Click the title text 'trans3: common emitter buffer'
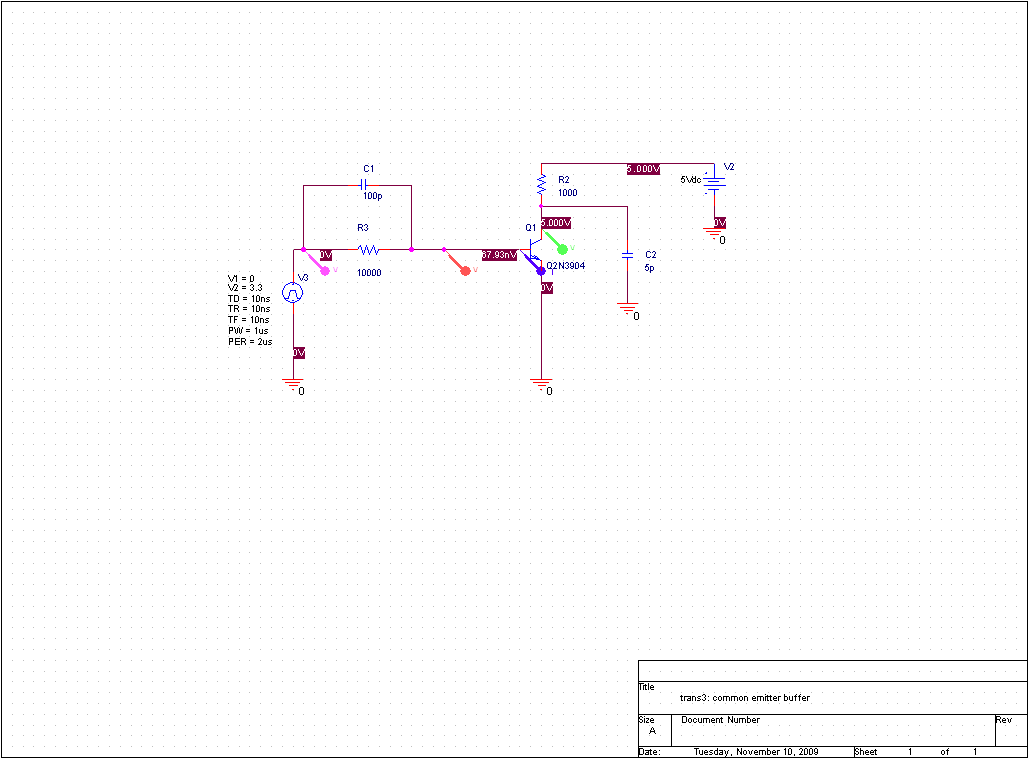The height and width of the screenshot is (759, 1029). [745, 698]
